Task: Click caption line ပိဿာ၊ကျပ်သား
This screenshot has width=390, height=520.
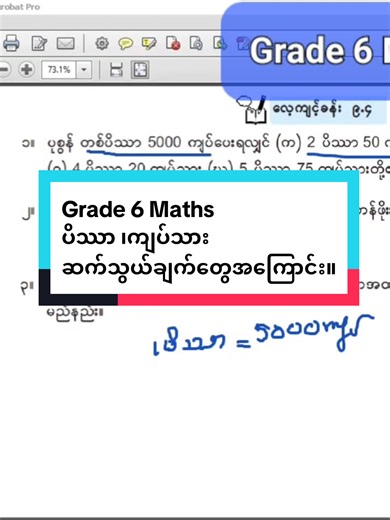Action: pyautogui.click(x=135, y=238)
